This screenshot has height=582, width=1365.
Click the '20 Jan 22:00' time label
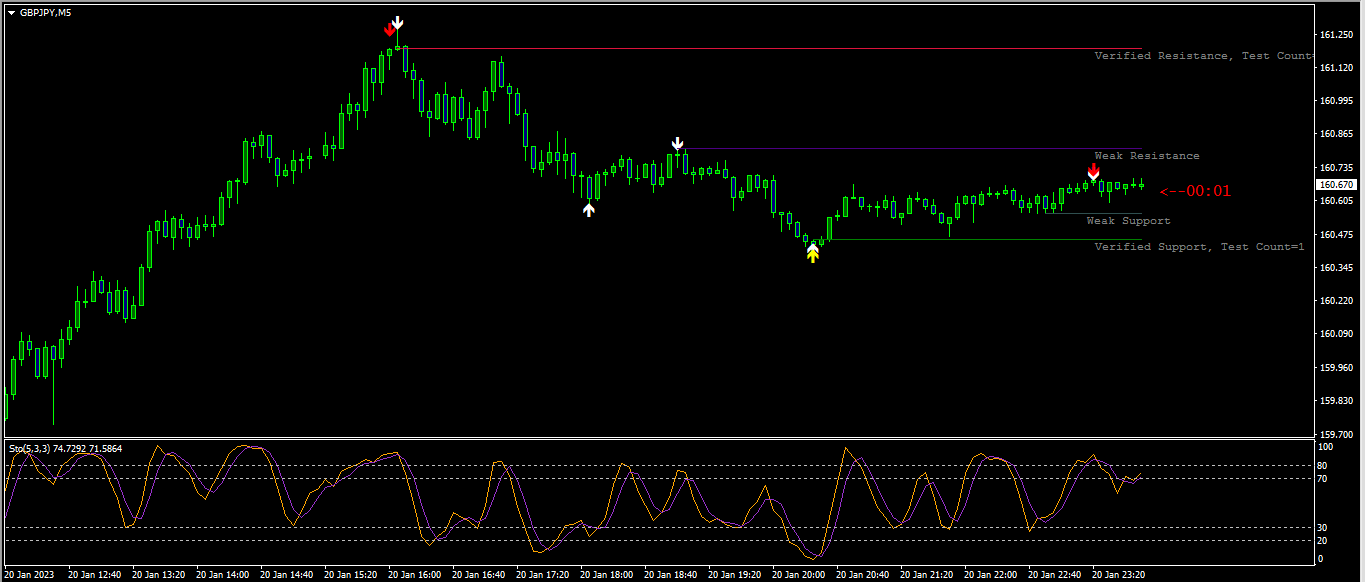click(x=991, y=575)
